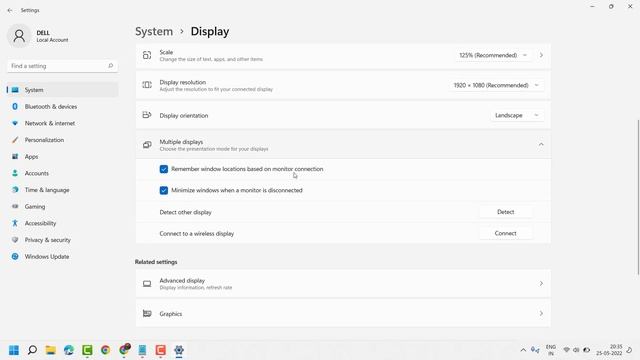Screen dimensions: 640x360
Task: Go to System in the breadcrumb
Action: click(154, 31)
